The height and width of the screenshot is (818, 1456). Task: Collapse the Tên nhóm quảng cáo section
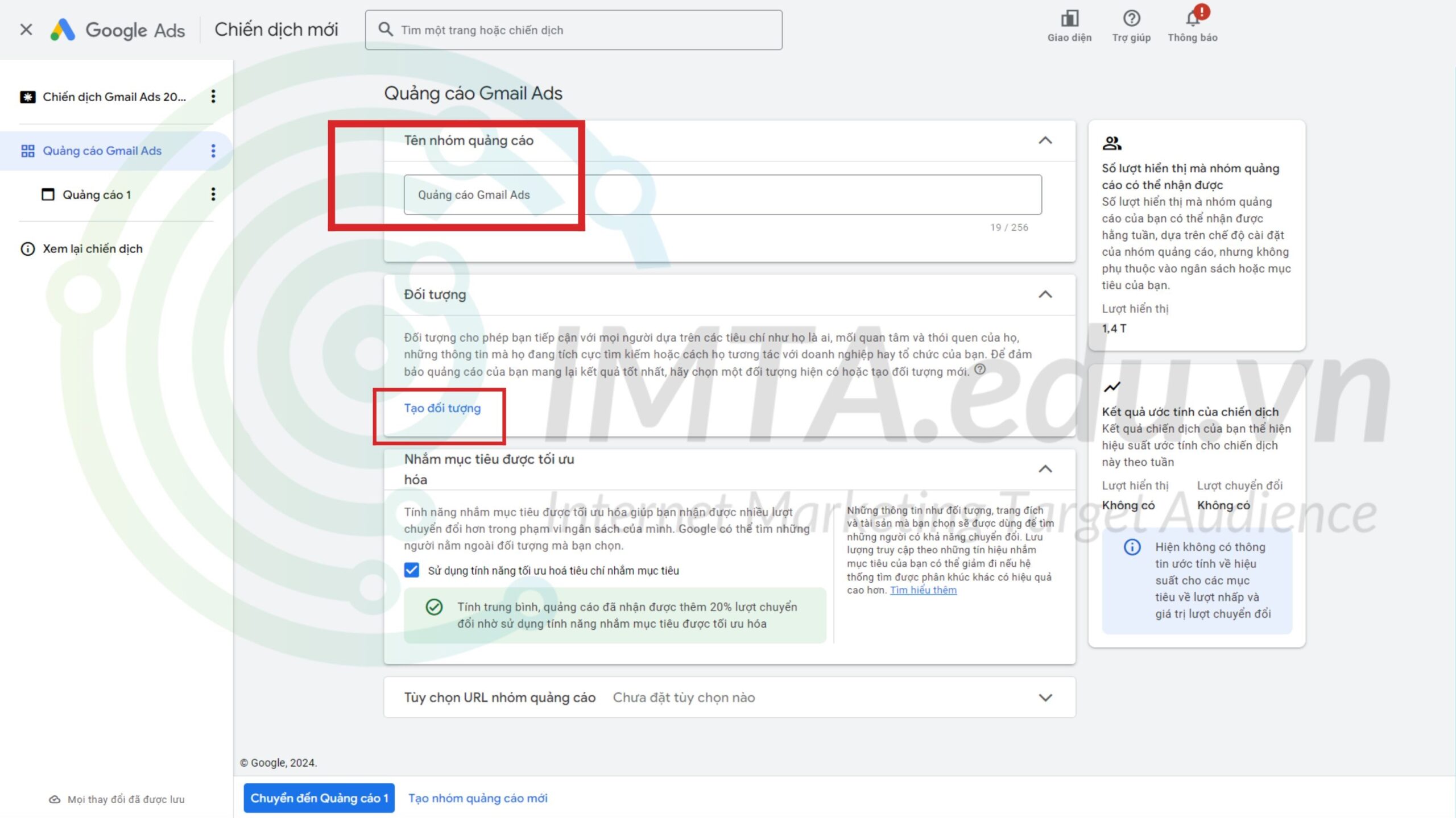(1045, 140)
